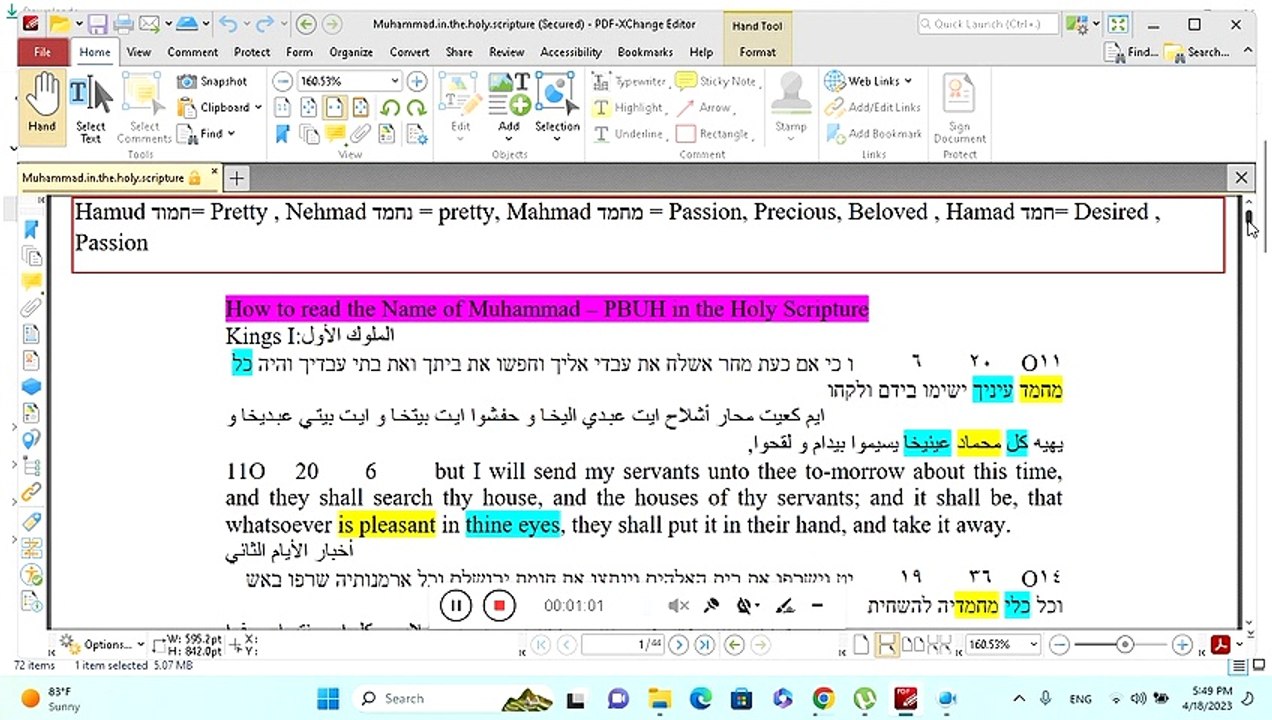Activate the Select Text tool
This screenshot has height=720, width=1272.
[90, 108]
